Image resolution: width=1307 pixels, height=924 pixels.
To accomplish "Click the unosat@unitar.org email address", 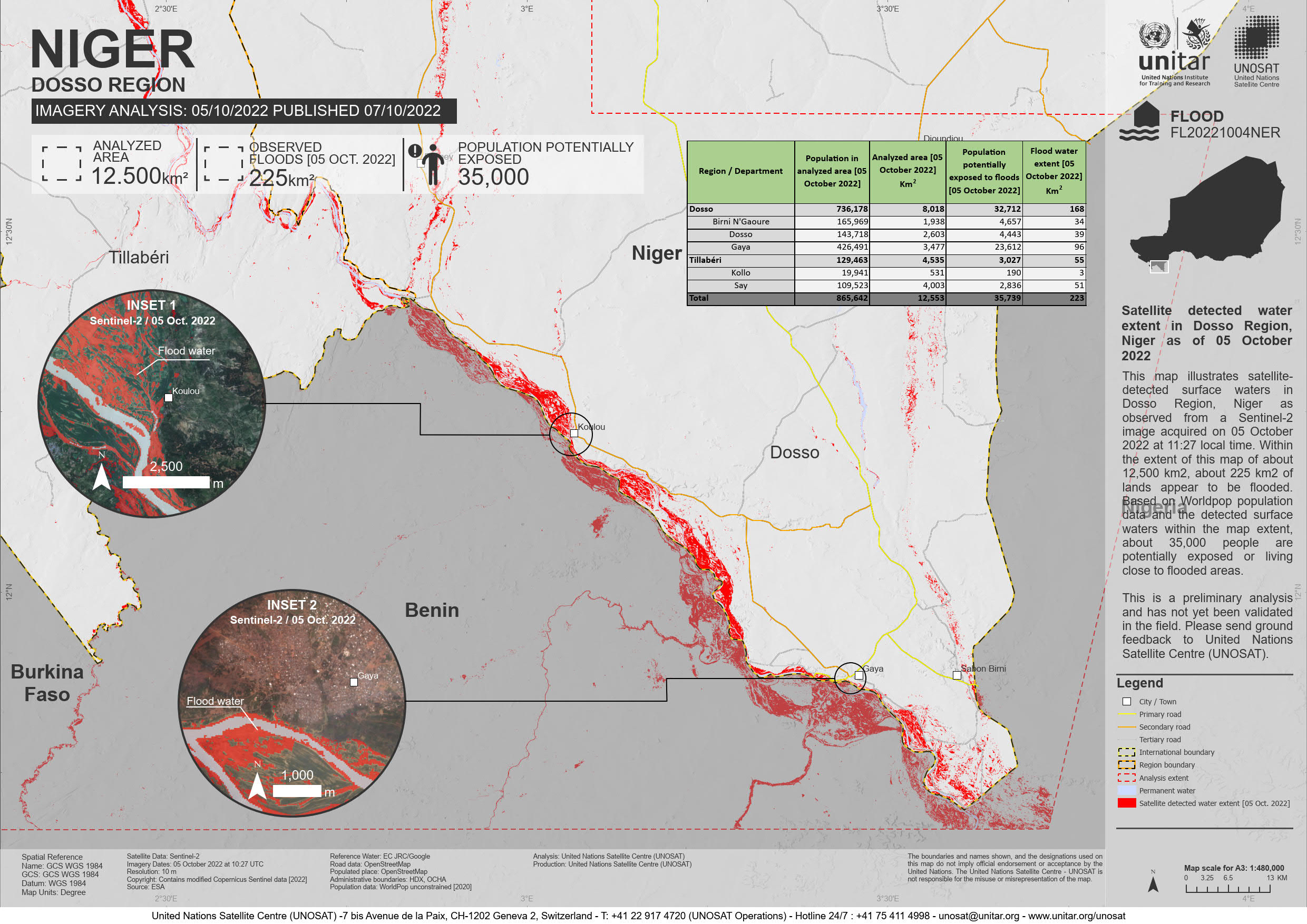I will click(x=979, y=916).
